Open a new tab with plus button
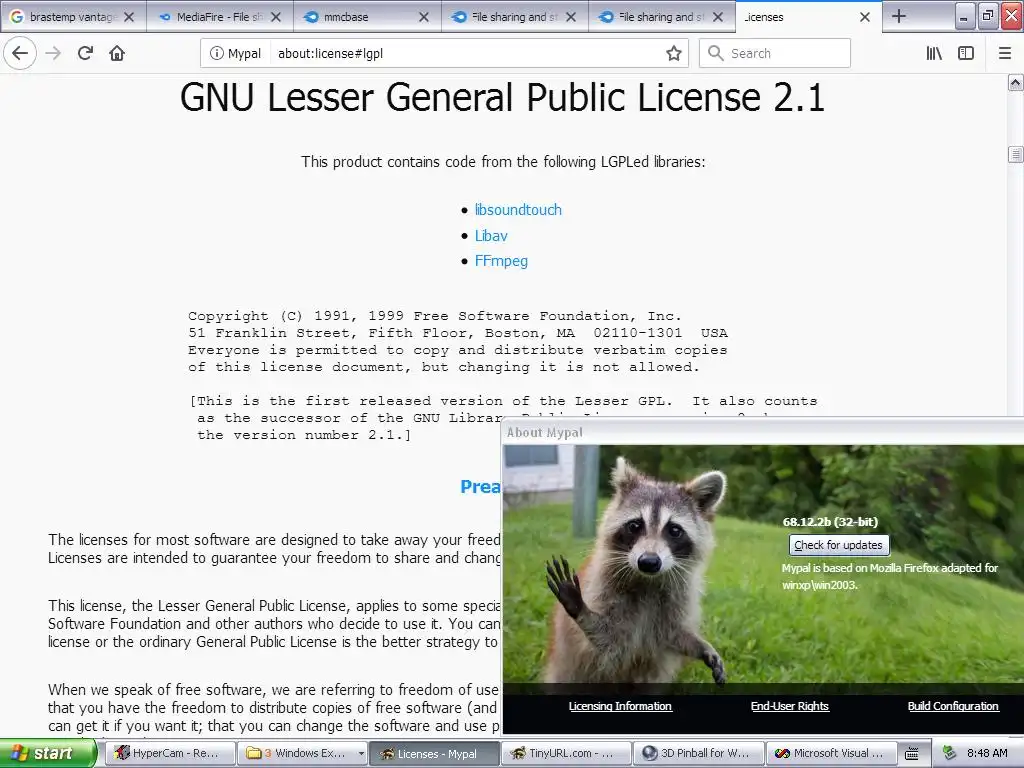1024x768 pixels. pyautogui.click(x=899, y=16)
